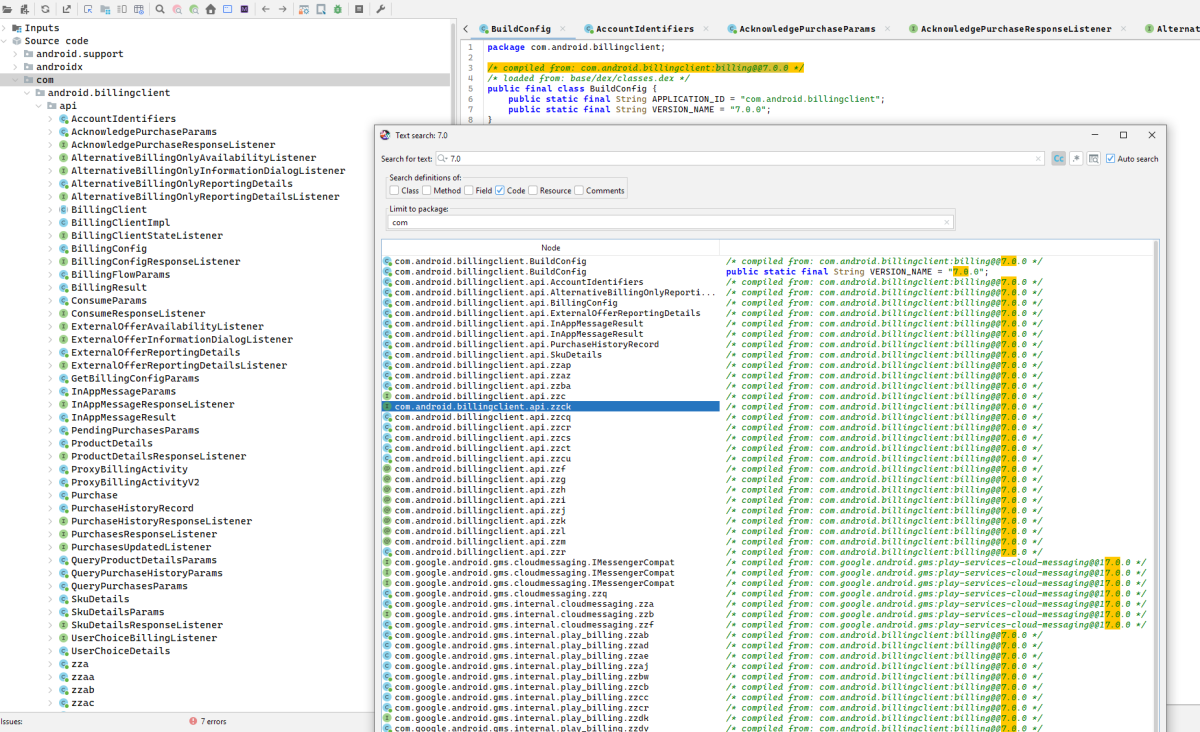Select the Purchase class in the tree
This screenshot has width=1200, height=732.
click(94, 495)
